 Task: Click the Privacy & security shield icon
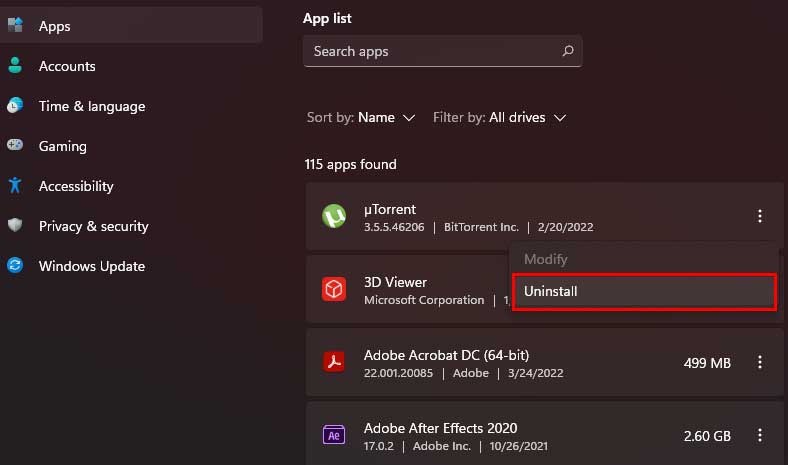tap(15, 225)
